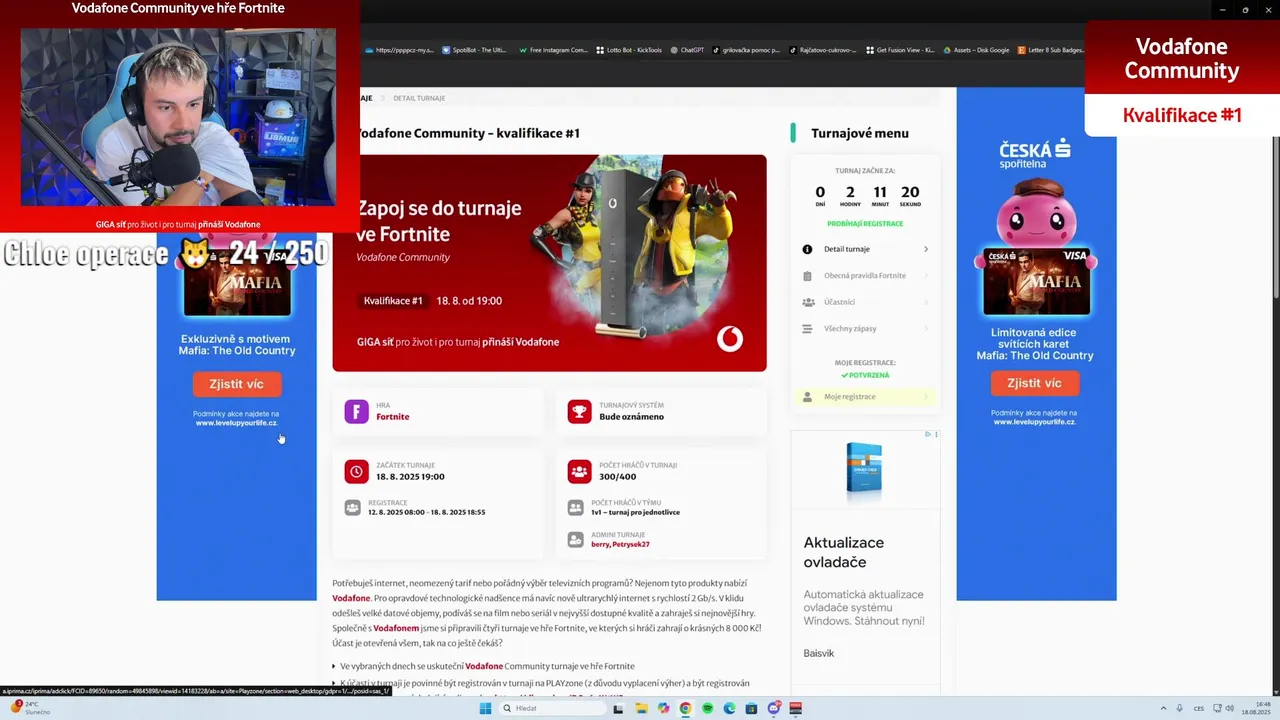Viewport: 1280px width, 720px height.
Task: Click the people icon beside Účastníci
Action: [x=807, y=302]
